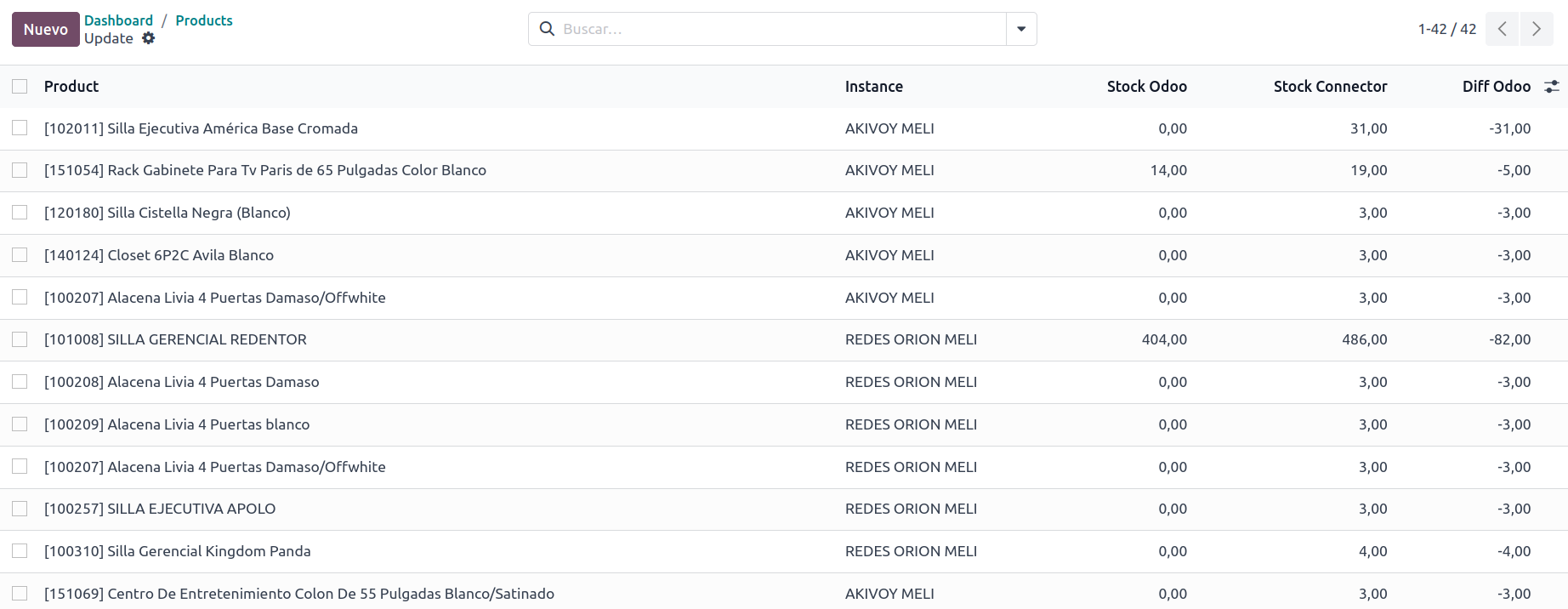
Task: Click the 19,00 Stock Connector value
Action: point(1369,170)
